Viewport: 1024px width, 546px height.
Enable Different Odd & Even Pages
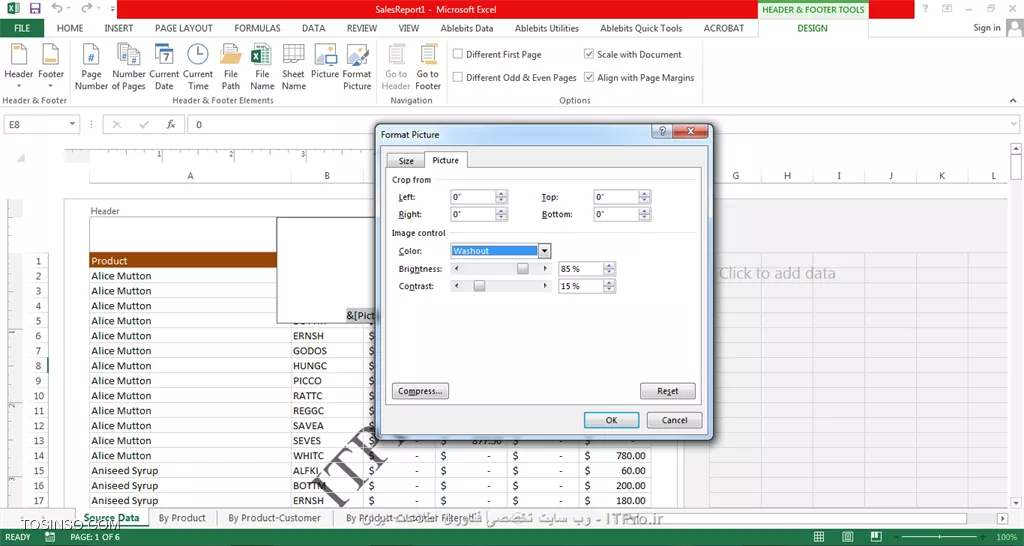[x=458, y=77]
